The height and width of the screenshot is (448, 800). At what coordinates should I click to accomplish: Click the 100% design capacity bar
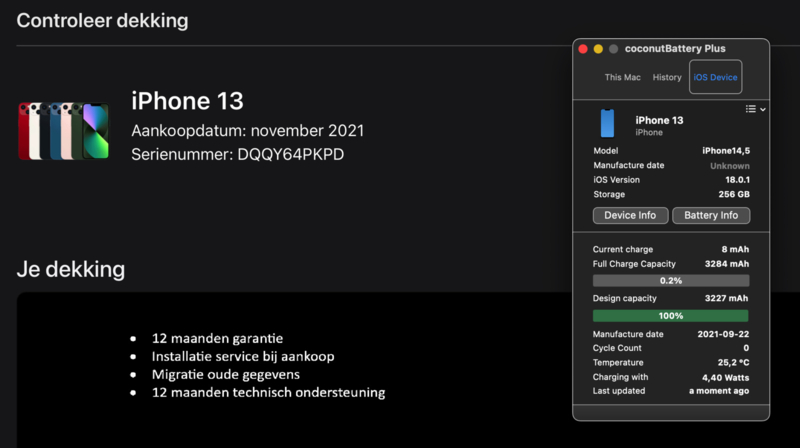coord(671,316)
